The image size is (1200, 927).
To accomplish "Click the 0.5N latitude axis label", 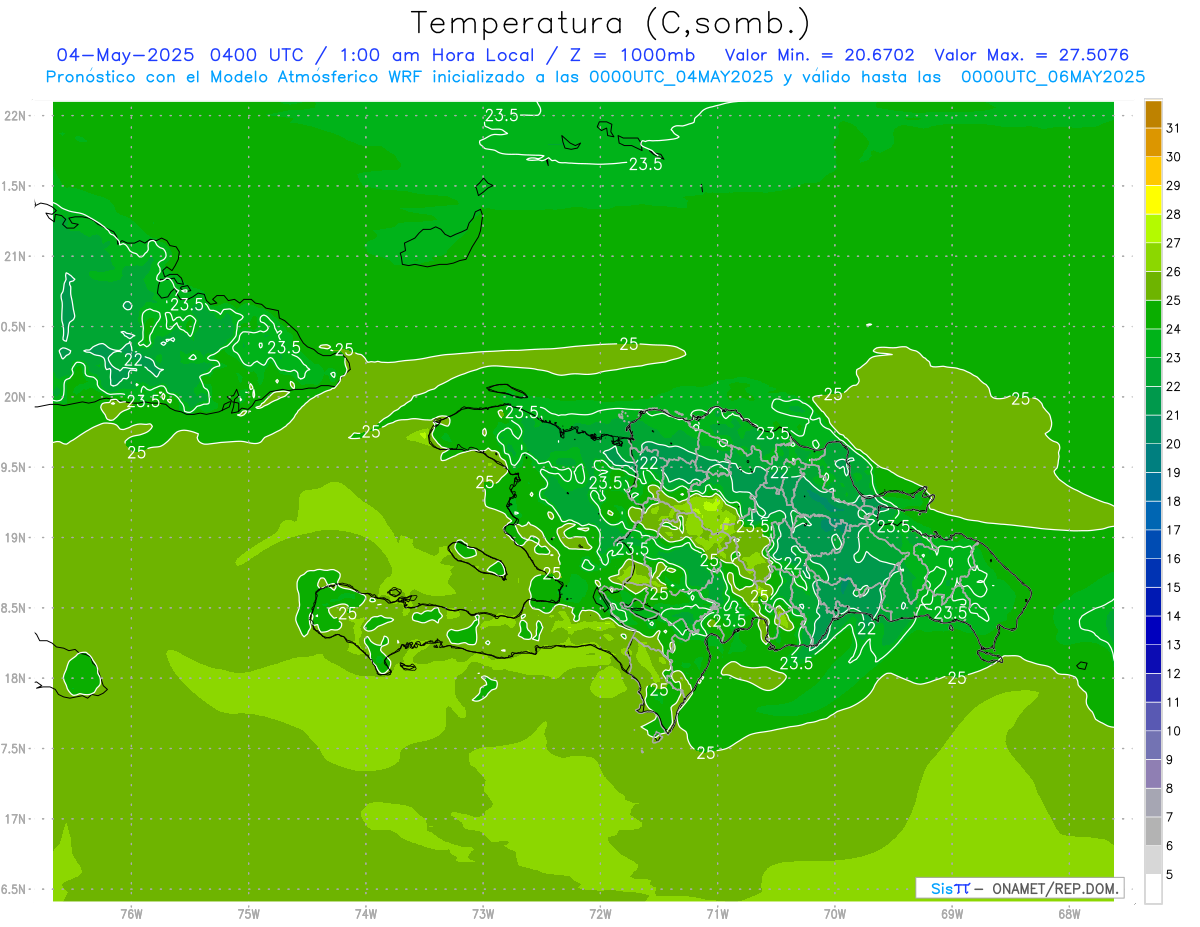I will pyautogui.click(x=16, y=327).
